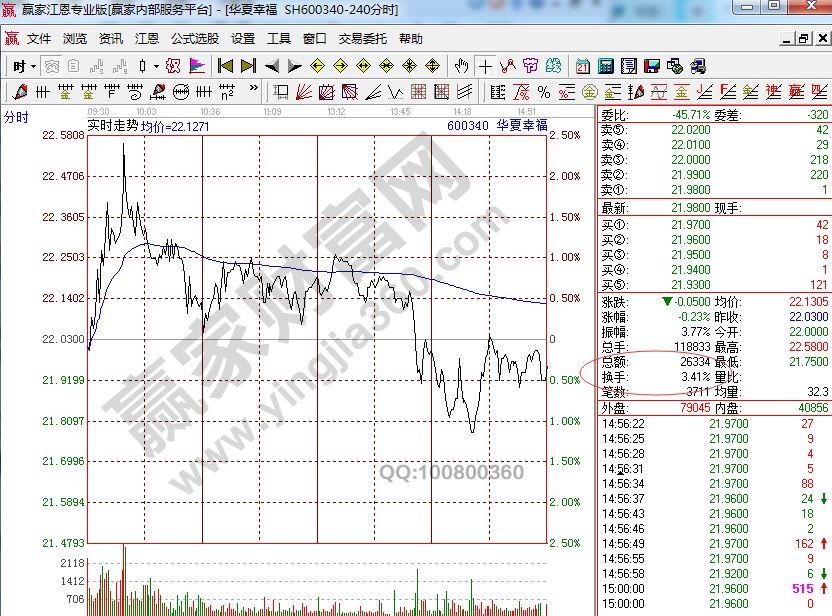
Task: Enable the hand pan tool
Action: tap(461, 67)
